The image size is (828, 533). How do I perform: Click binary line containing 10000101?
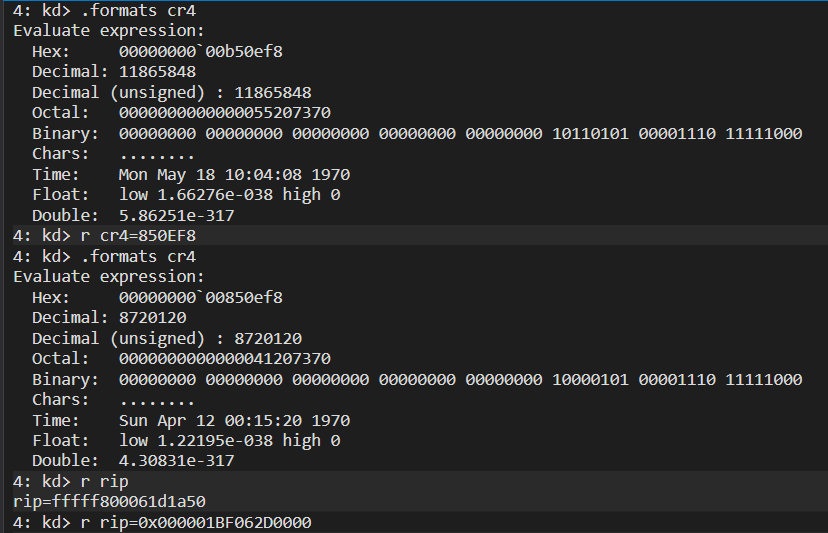460,380
